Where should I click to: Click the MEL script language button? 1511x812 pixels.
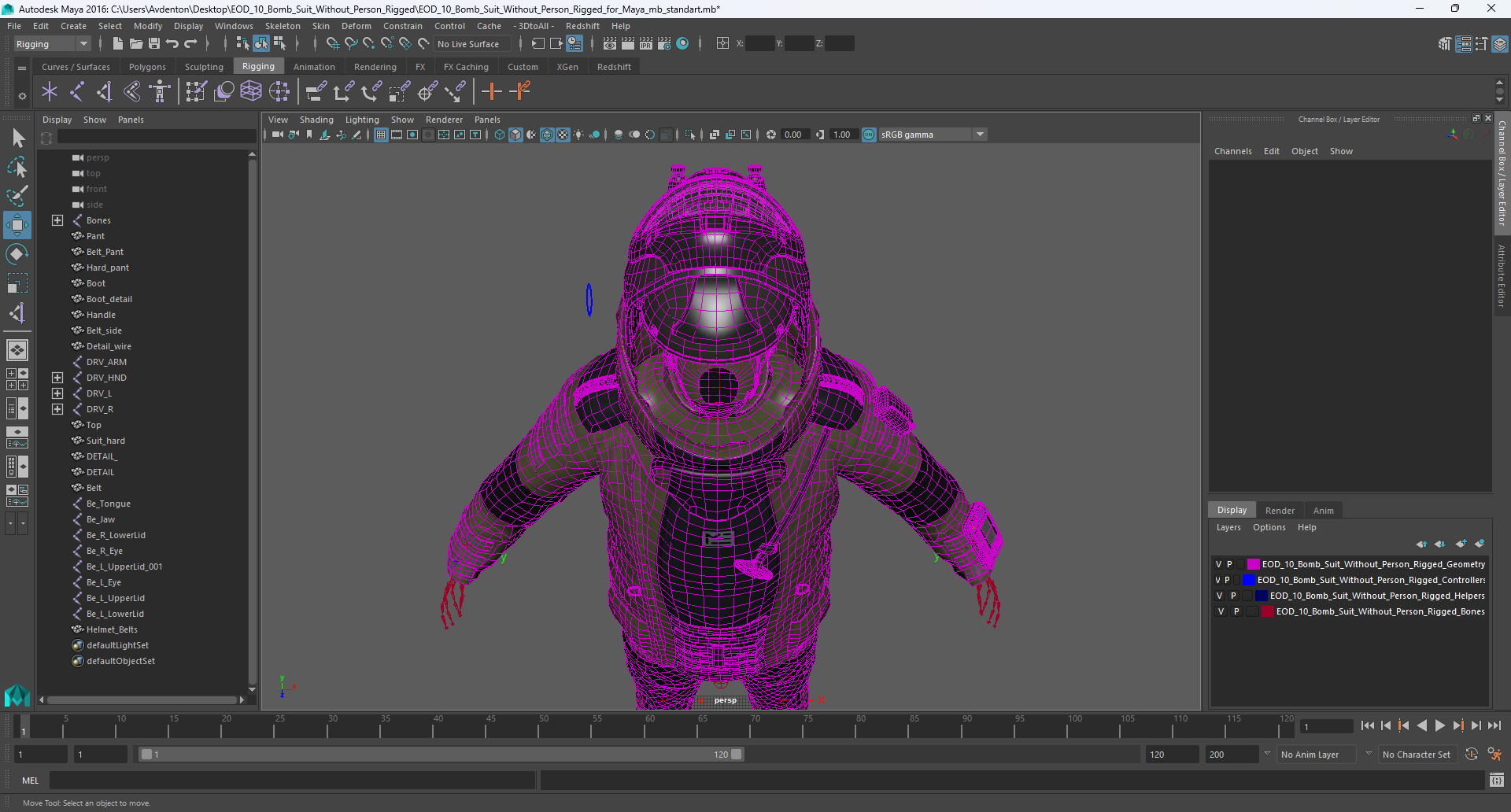[x=30, y=781]
